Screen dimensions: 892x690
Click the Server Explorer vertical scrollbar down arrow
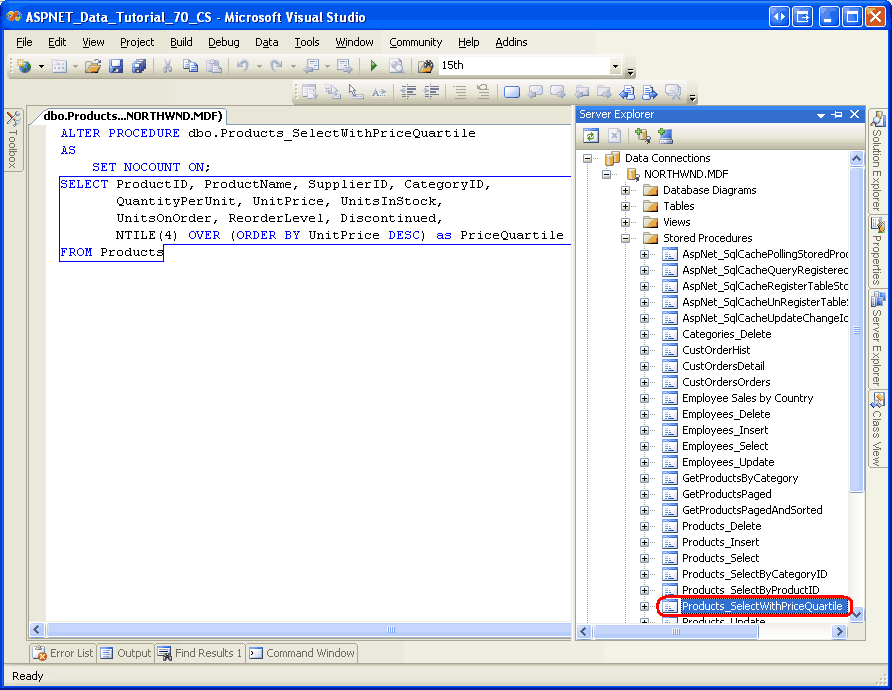[x=856, y=614]
